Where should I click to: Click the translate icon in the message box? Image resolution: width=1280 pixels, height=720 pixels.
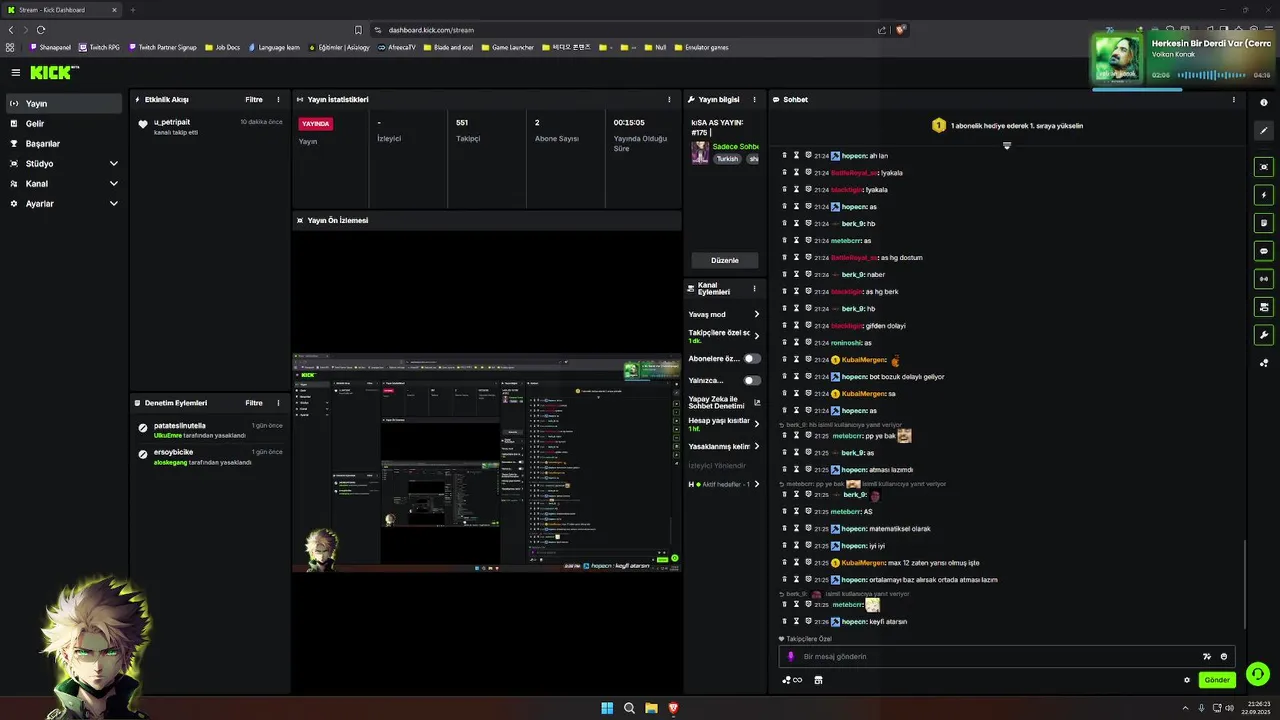1206,657
